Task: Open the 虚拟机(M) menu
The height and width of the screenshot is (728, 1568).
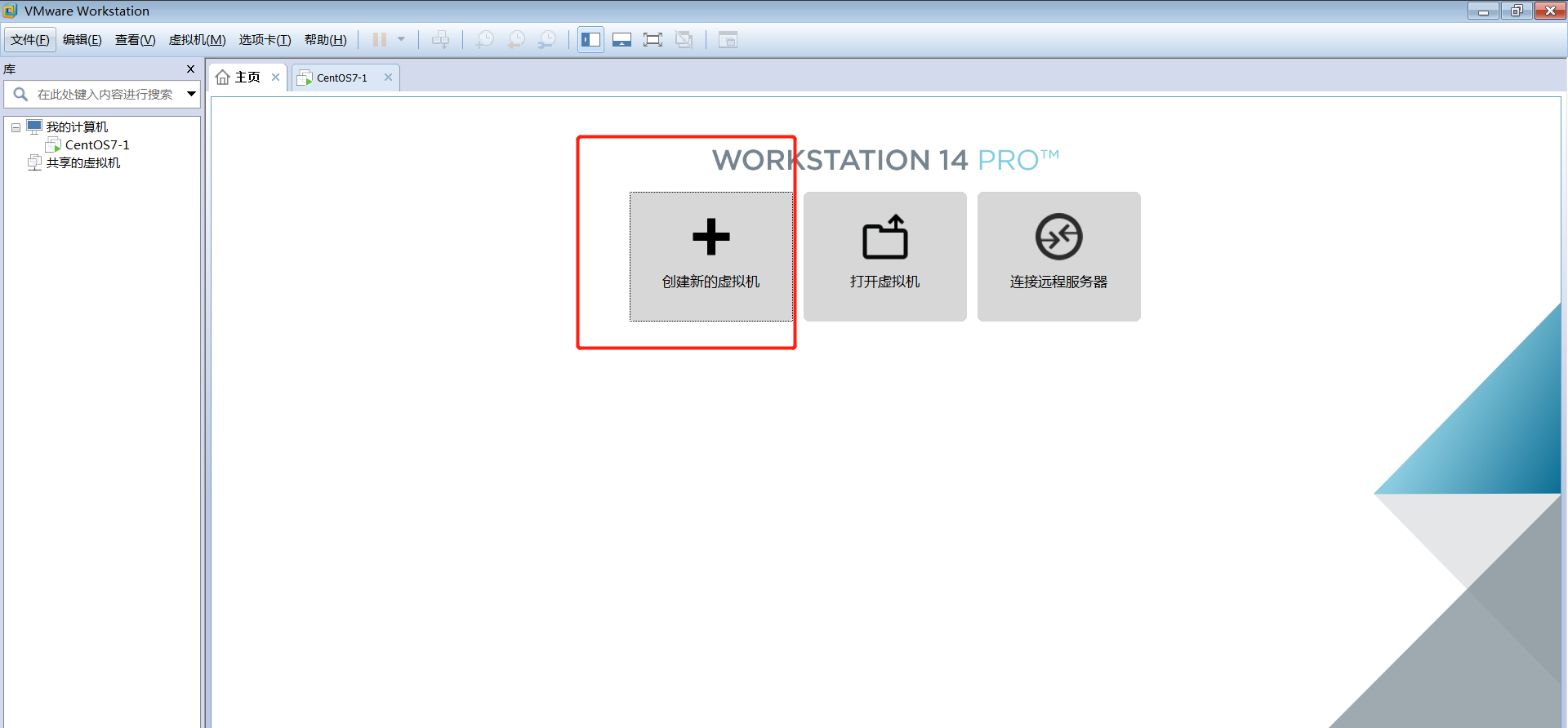Action: [x=198, y=39]
